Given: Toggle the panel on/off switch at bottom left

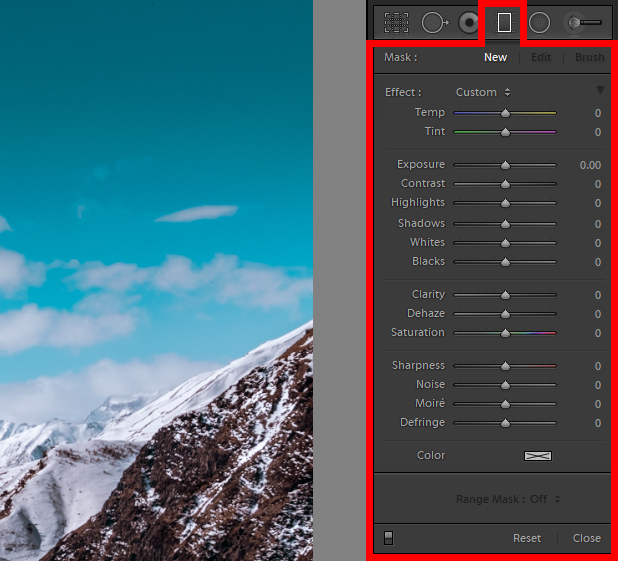Looking at the screenshot, I should coord(388,538).
